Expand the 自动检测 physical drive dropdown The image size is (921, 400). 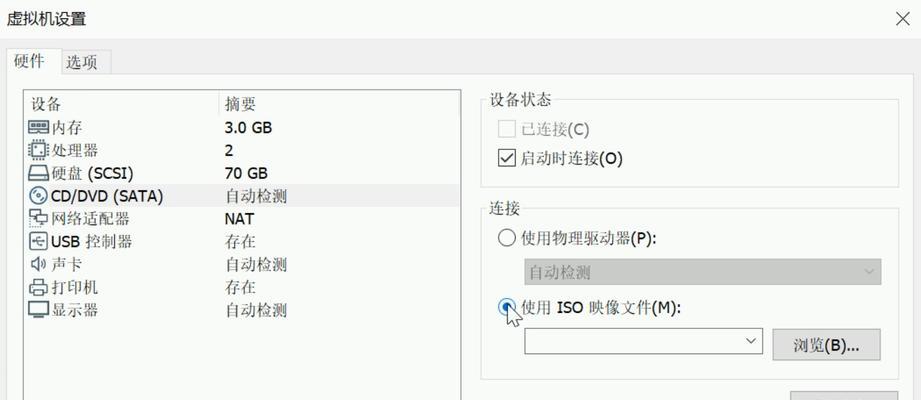[x=702, y=272]
